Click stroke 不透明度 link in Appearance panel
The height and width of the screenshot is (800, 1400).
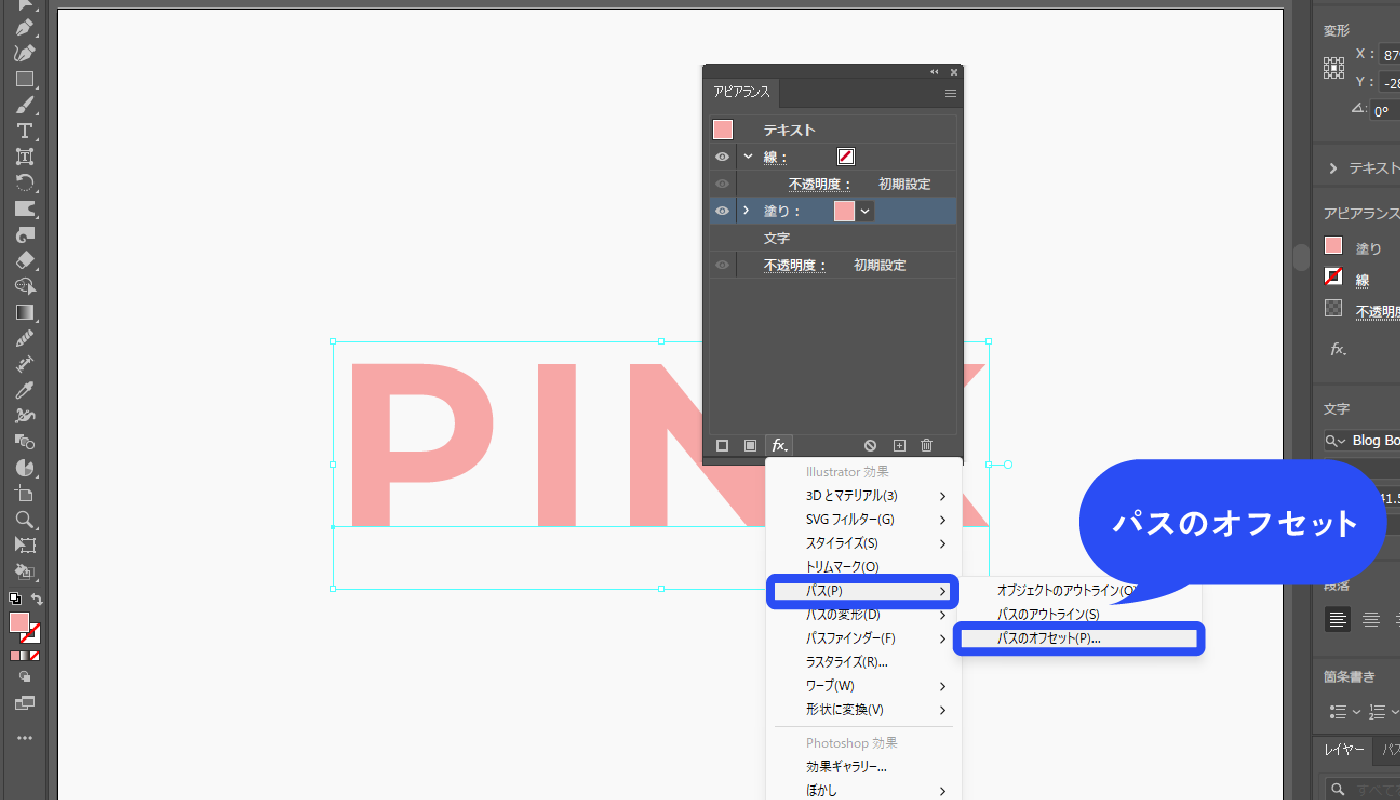pyautogui.click(x=819, y=184)
